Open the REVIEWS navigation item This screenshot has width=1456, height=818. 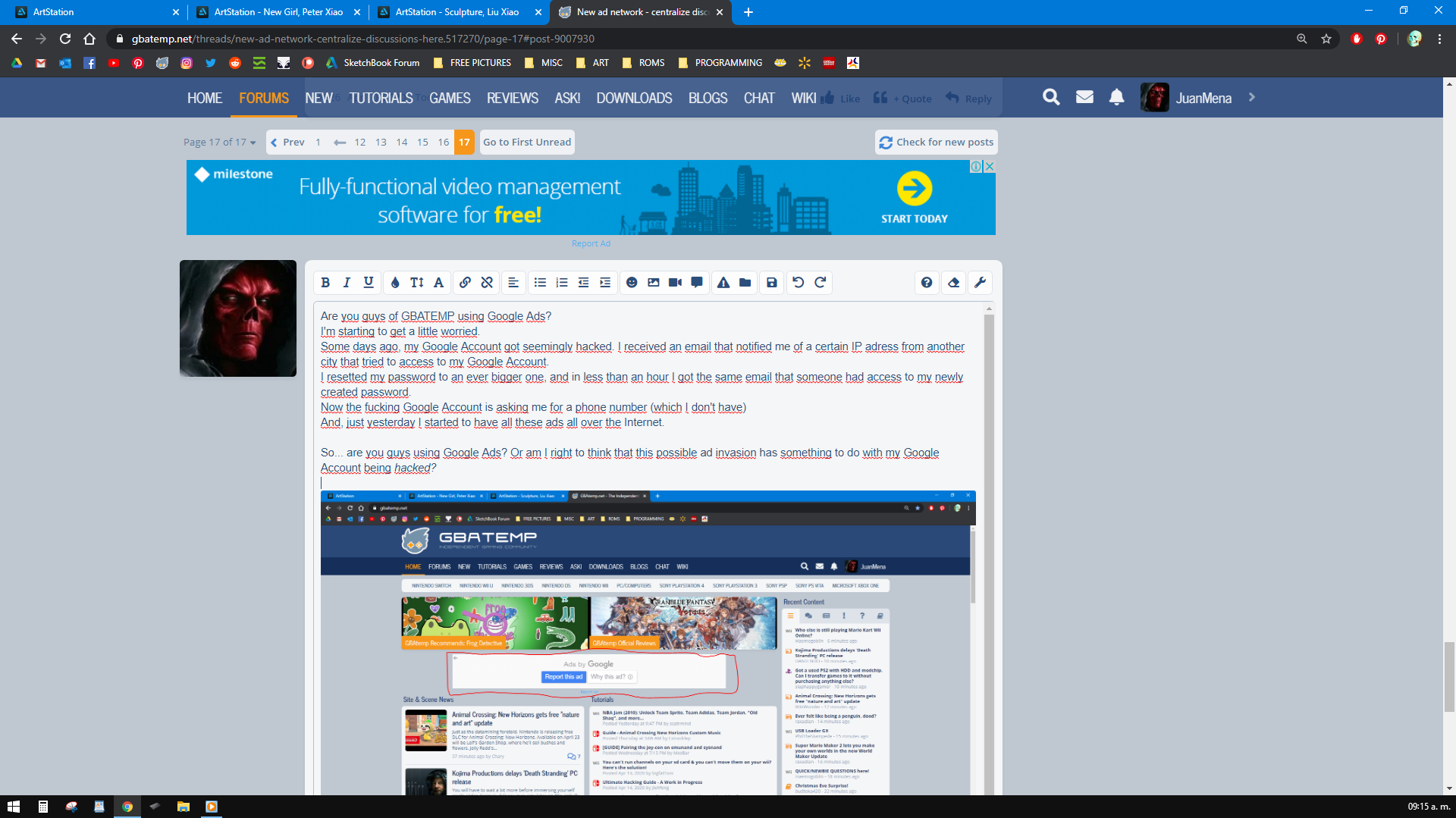513,98
